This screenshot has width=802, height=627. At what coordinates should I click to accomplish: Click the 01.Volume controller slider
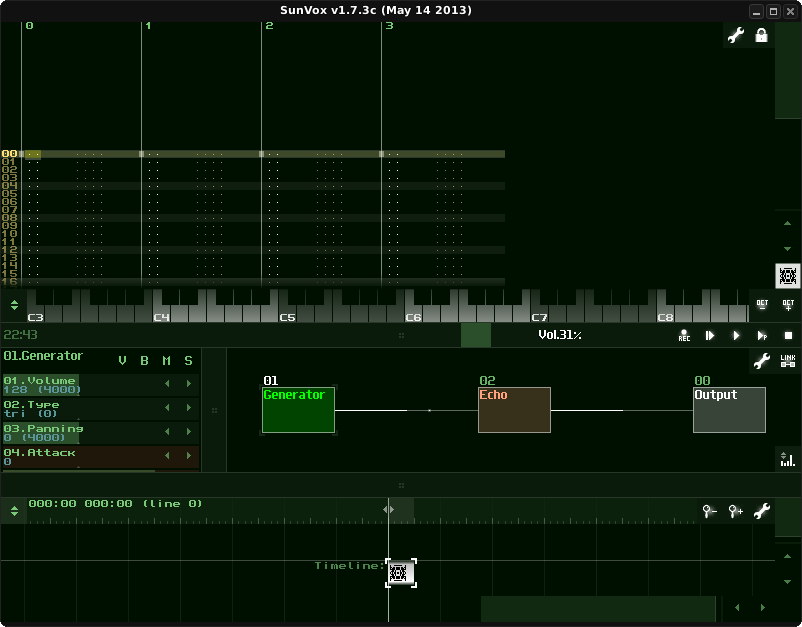point(101,385)
